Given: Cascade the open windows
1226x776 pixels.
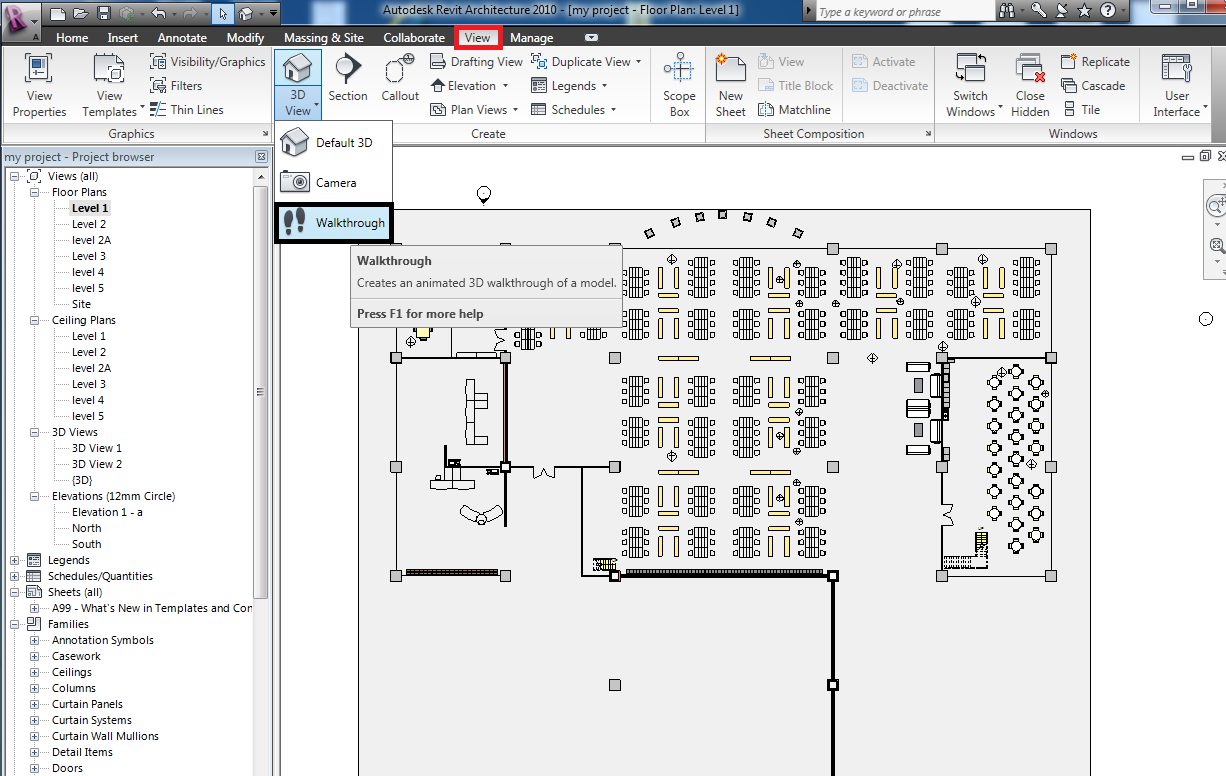Looking at the screenshot, I should 1092,86.
